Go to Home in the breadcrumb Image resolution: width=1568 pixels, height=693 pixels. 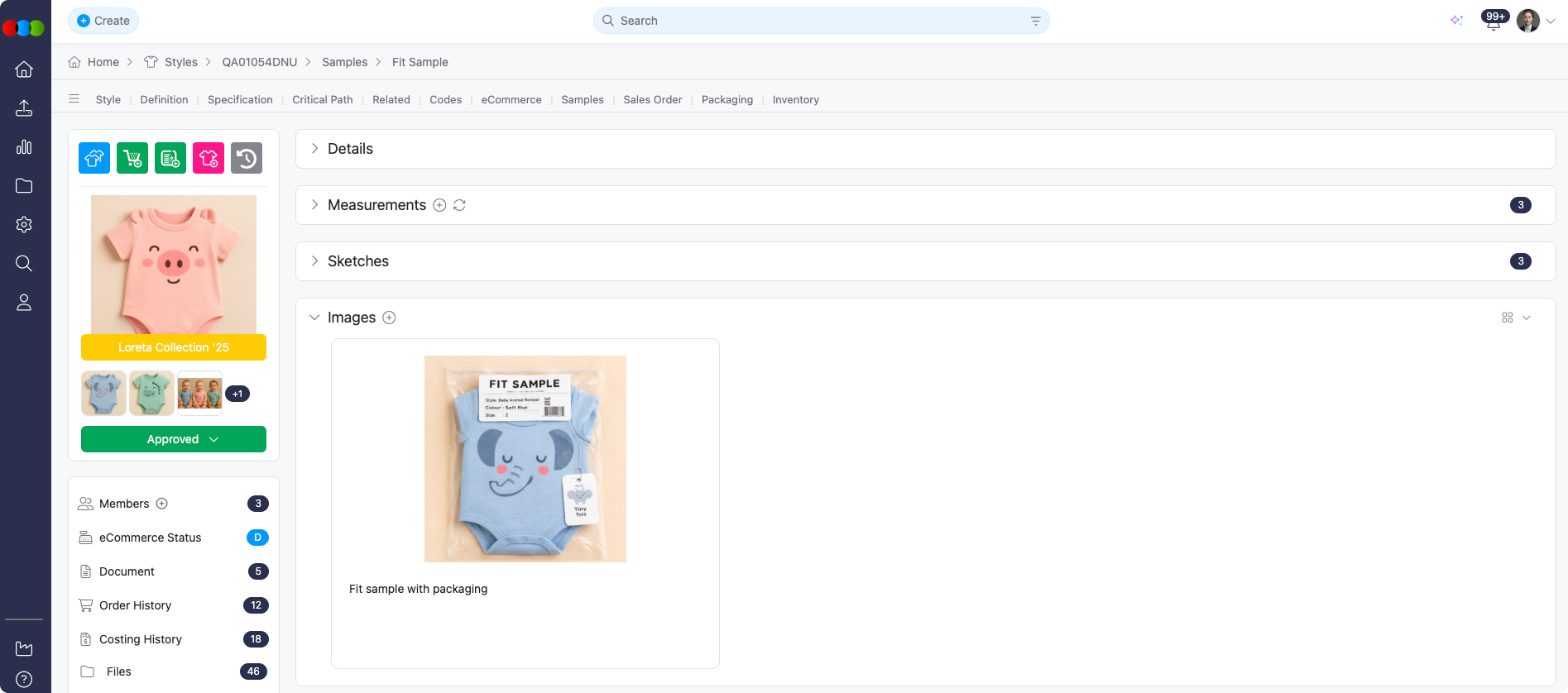(103, 62)
